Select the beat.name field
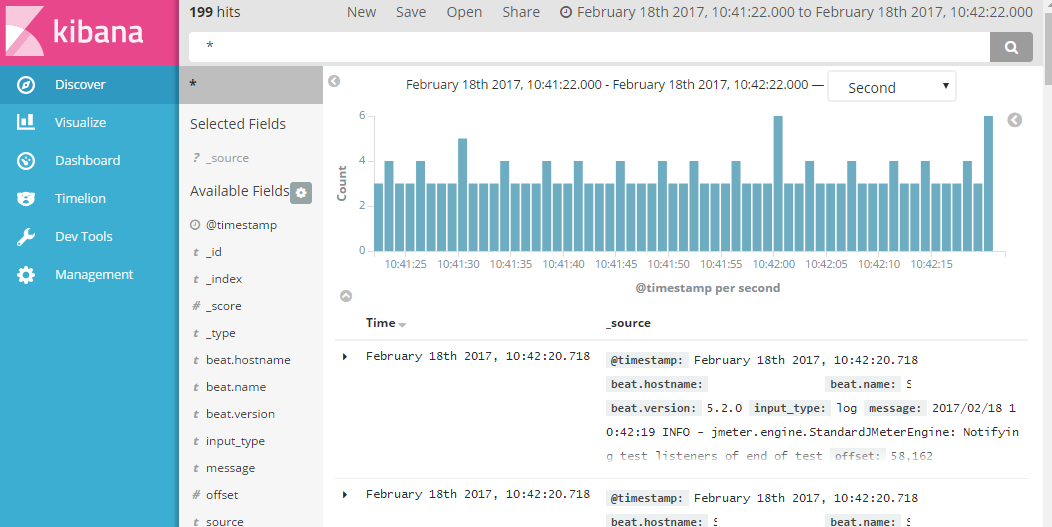The image size is (1052, 527). (x=235, y=387)
